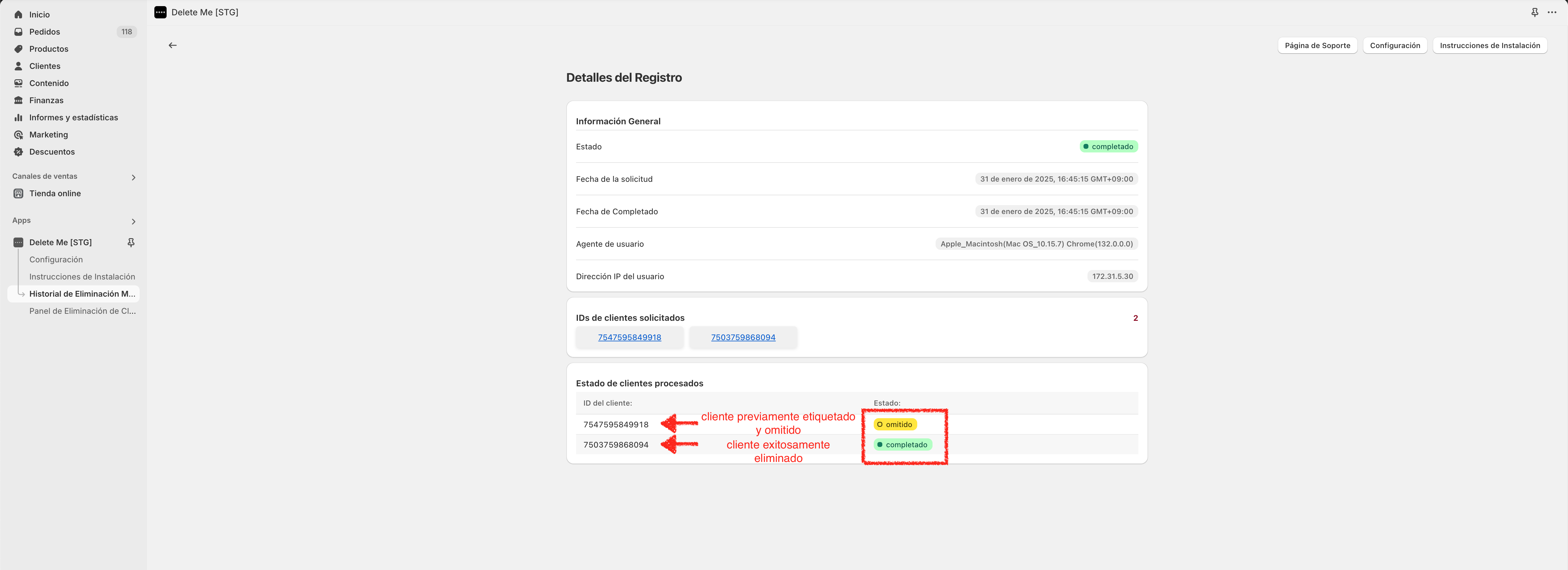
Task: Open the three-dot more options menu
Action: tap(1551, 12)
